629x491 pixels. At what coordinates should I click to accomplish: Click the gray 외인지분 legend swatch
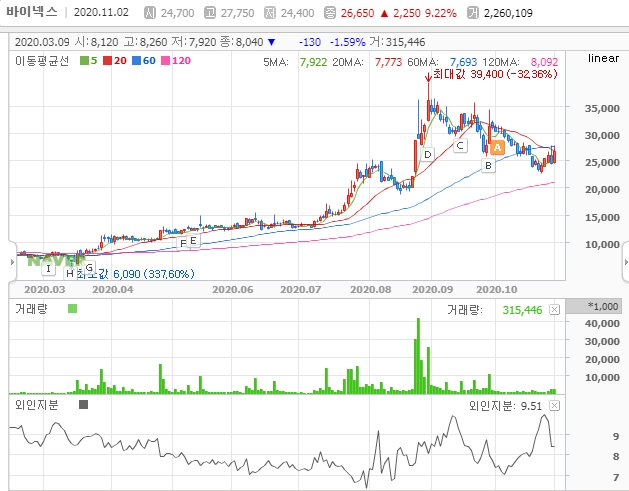(x=83, y=405)
